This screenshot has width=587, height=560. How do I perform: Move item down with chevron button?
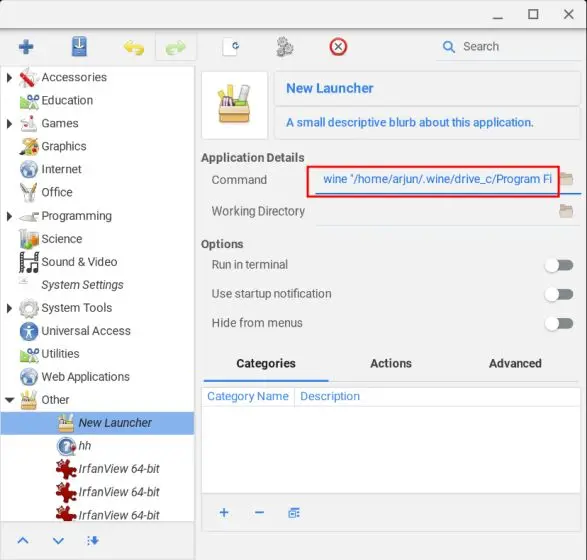pos(58,541)
